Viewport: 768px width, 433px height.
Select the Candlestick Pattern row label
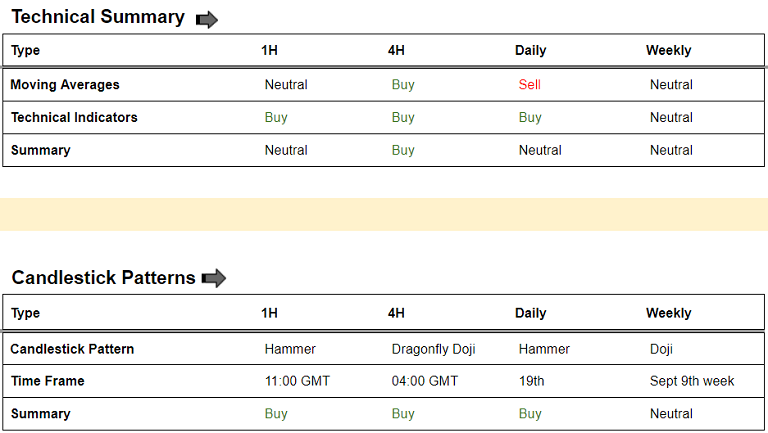click(x=72, y=349)
